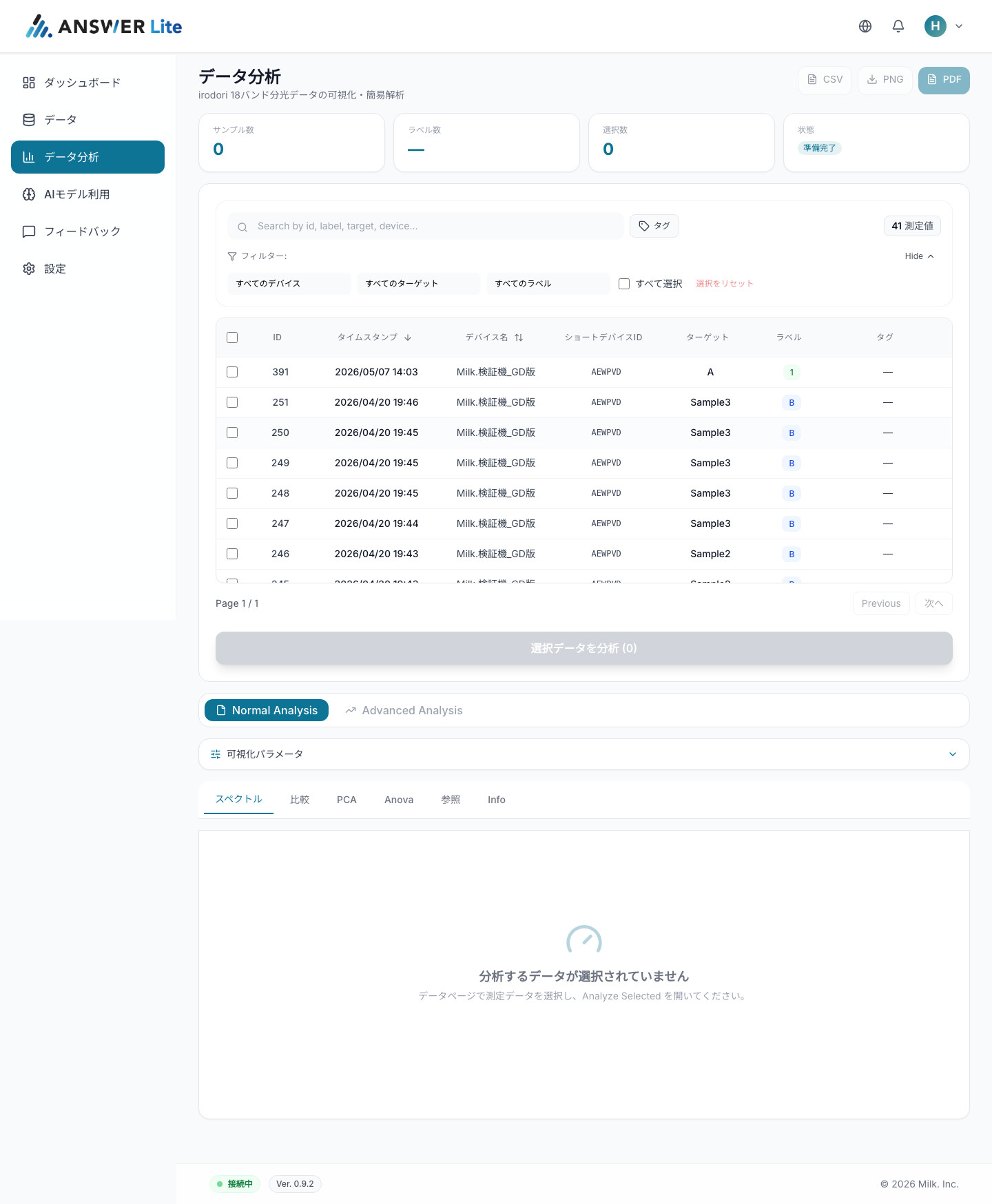
Task: Click the search magnifier icon
Action: point(242,227)
